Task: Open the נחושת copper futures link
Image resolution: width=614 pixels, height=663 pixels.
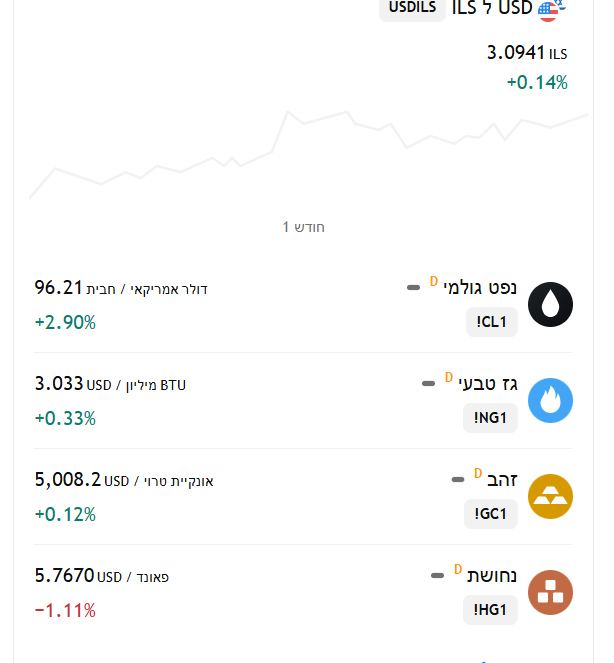Action: 492,575
